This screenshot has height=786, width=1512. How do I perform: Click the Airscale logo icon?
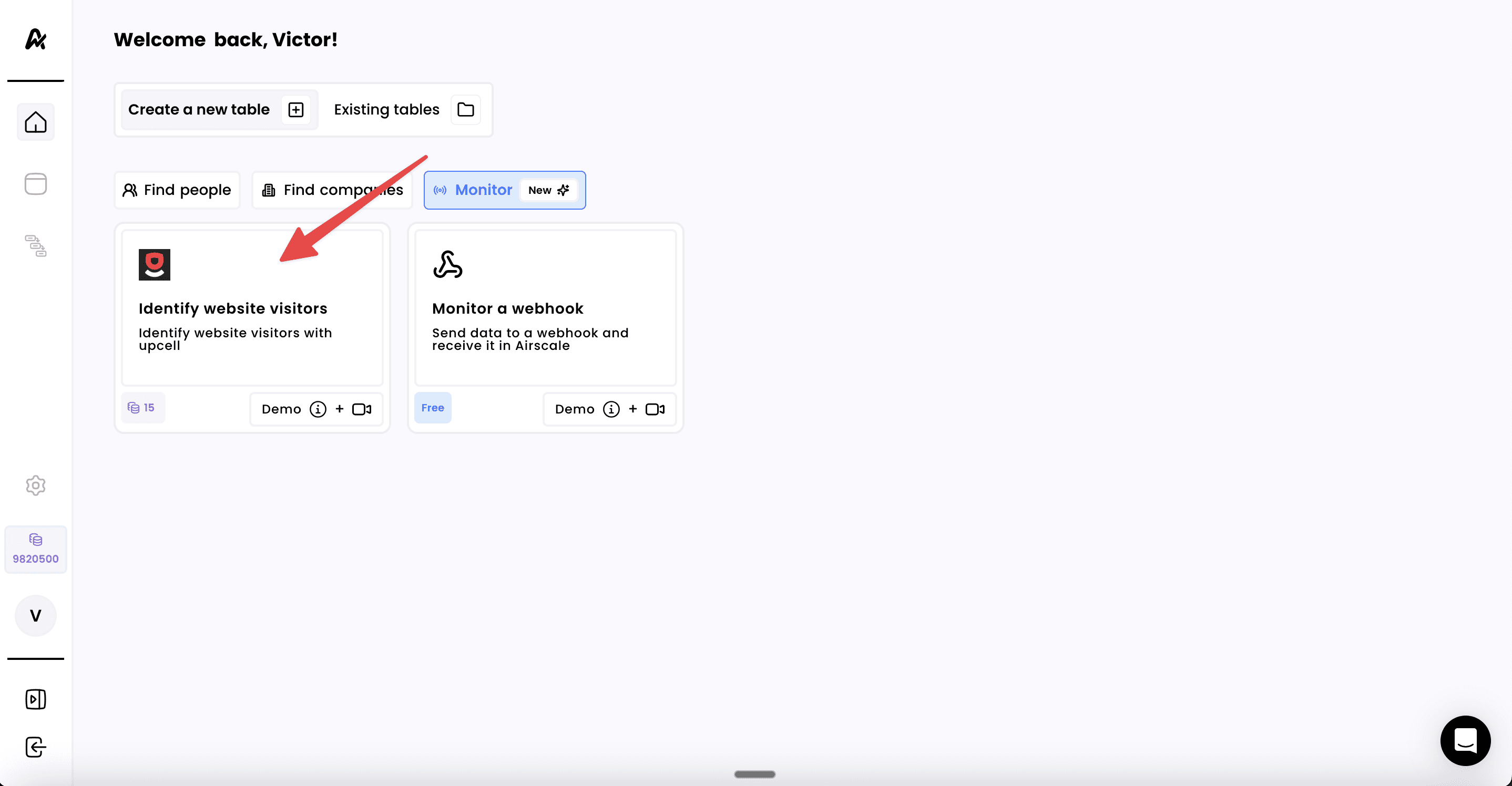click(35, 39)
